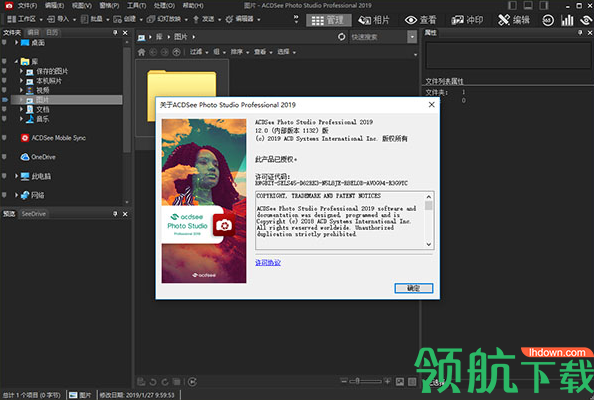Viewport: 594px width, 400px height.
Task: Open the 编辑(E) menu
Action: [55, 6]
